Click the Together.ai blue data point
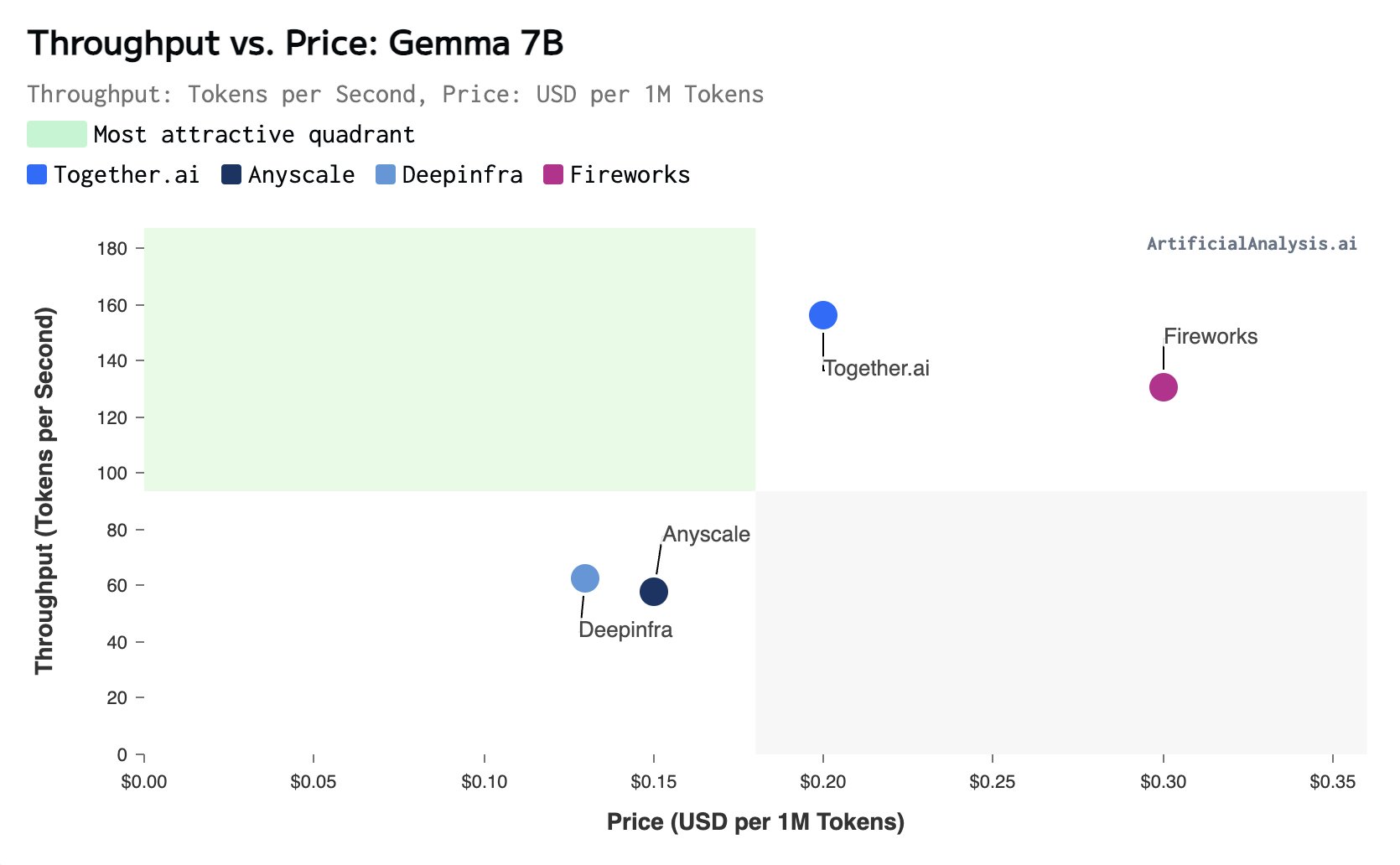 click(x=823, y=315)
